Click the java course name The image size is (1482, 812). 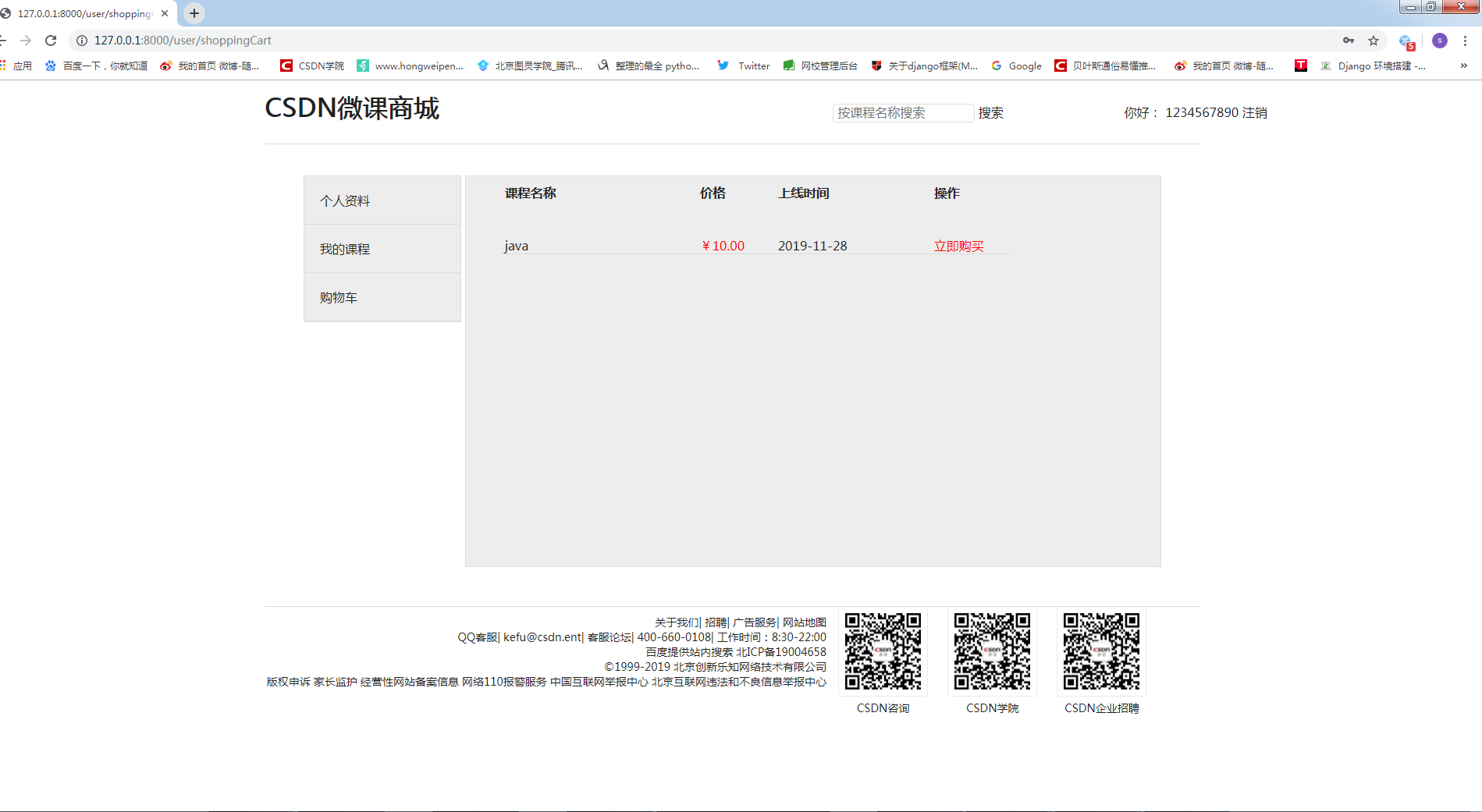point(517,246)
